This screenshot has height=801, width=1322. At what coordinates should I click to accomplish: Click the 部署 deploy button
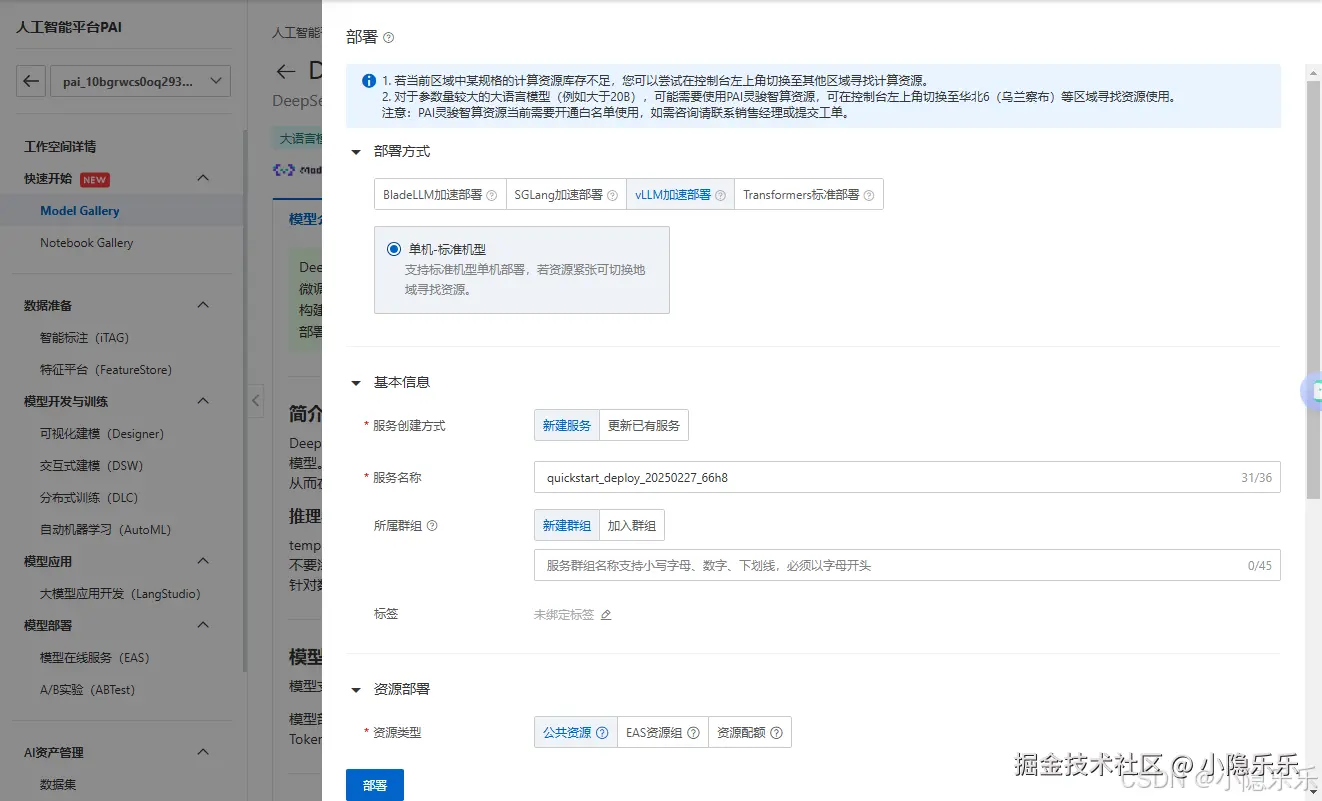point(374,785)
